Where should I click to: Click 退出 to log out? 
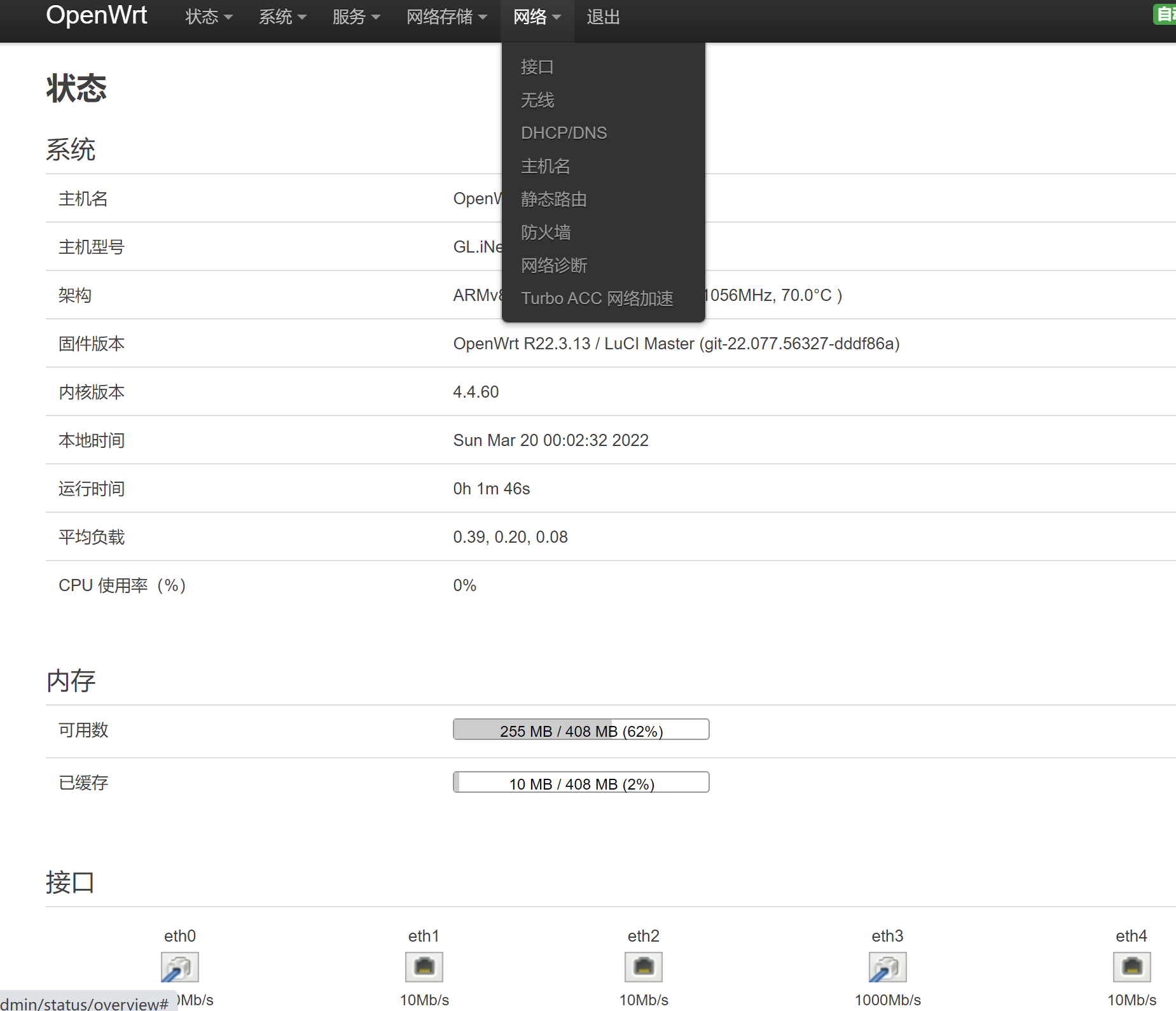[602, 17]
